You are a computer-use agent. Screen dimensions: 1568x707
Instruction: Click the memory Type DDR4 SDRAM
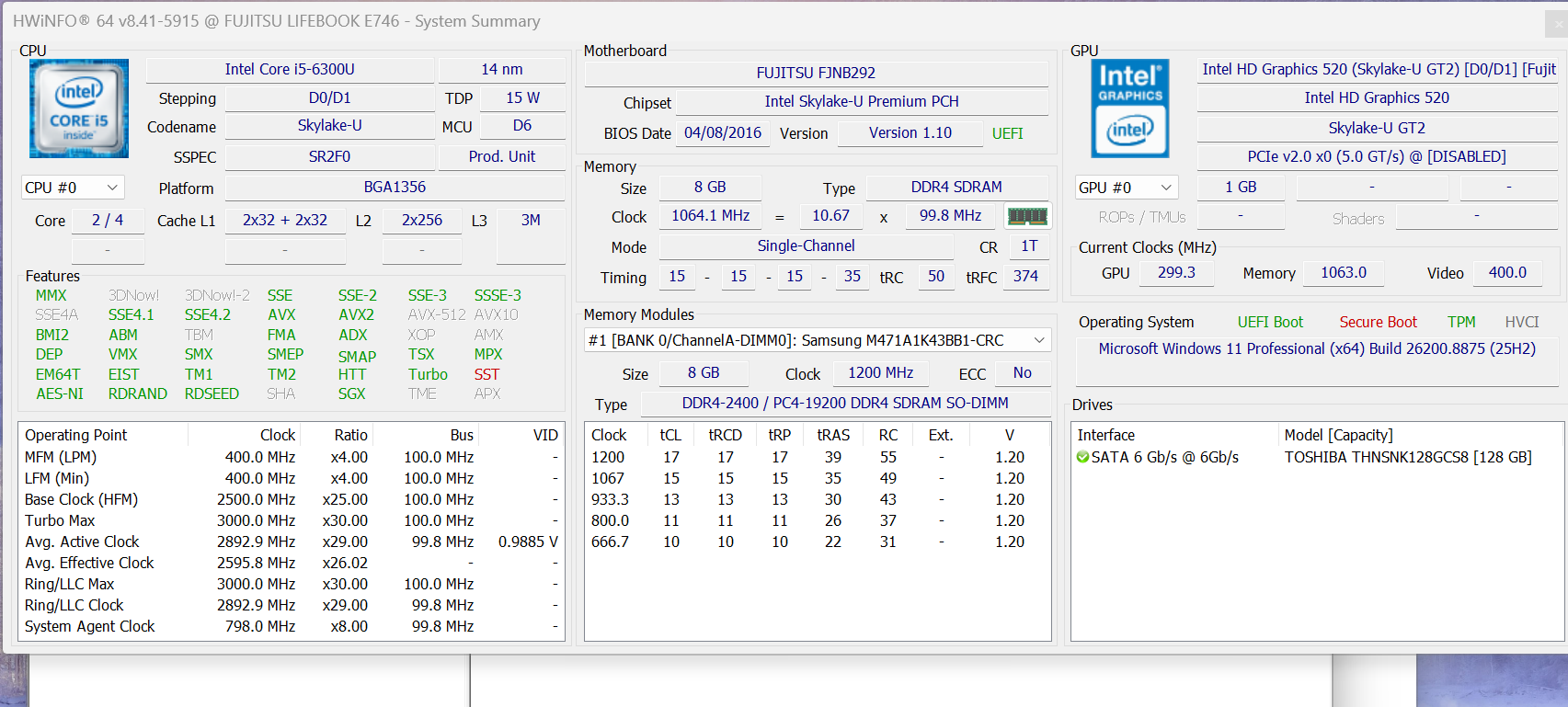tap(956, 188)
